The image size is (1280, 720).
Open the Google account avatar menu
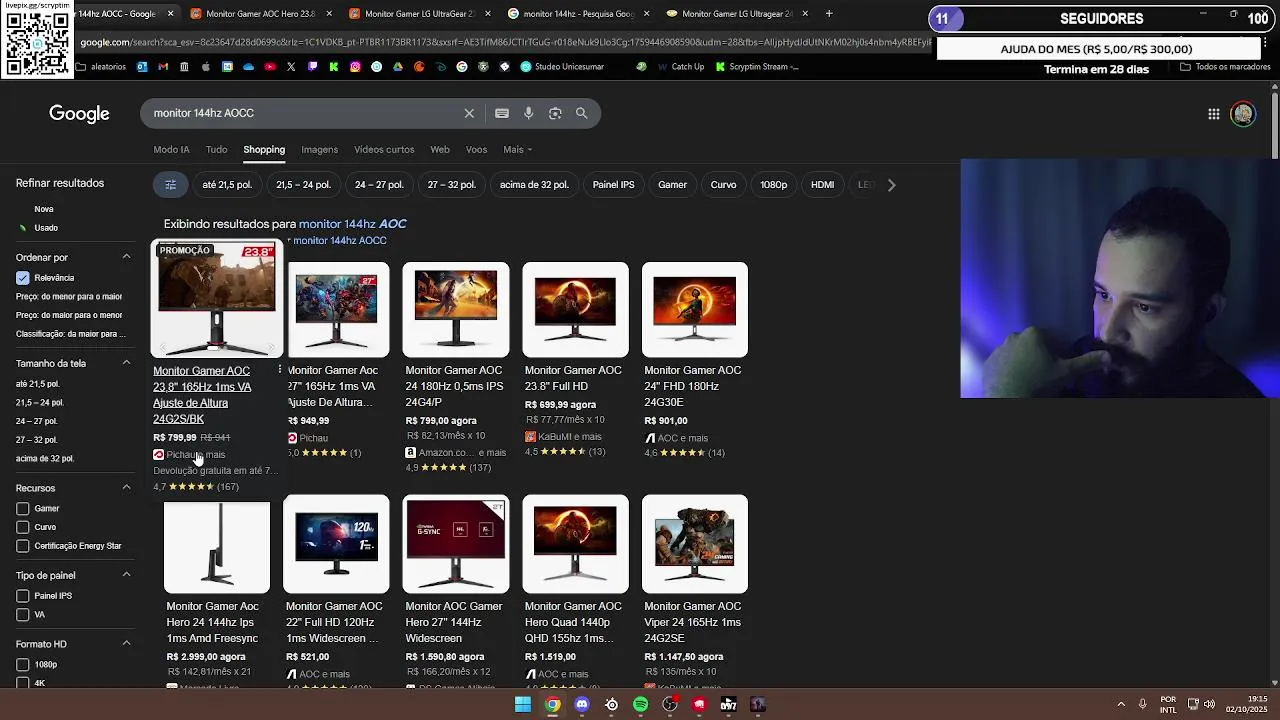[x=1243, y=114]
